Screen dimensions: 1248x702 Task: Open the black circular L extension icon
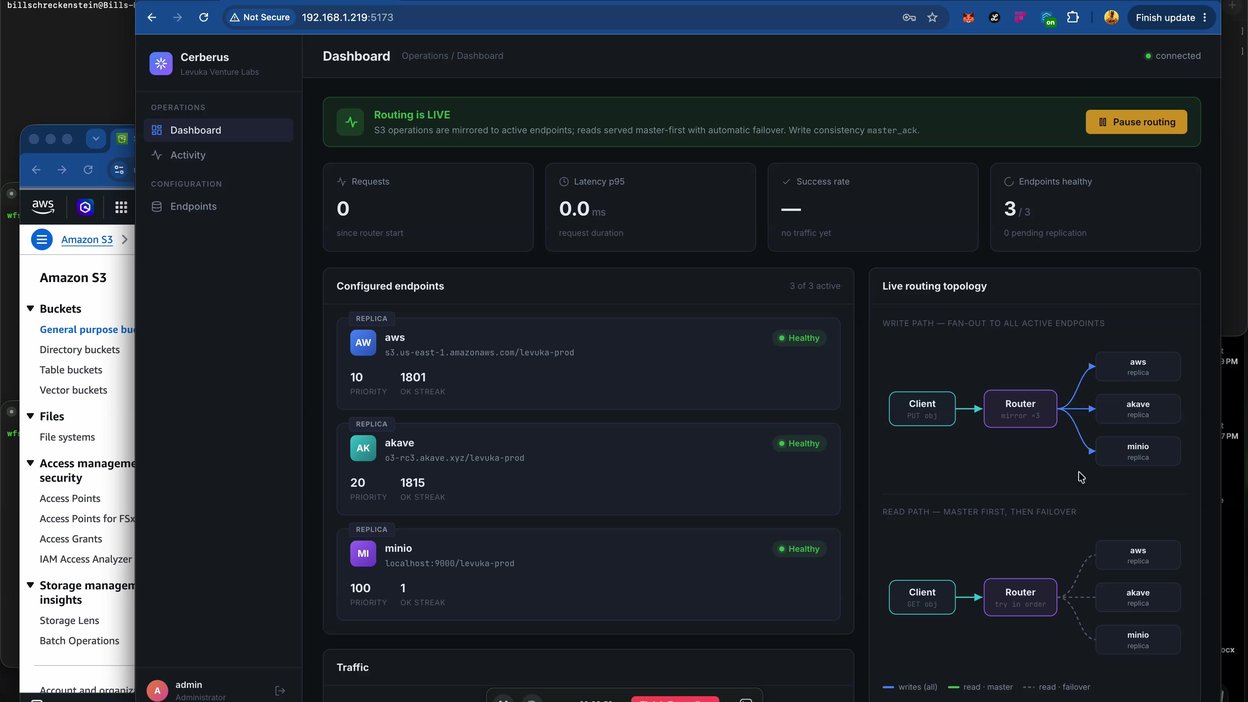(x=994, y=17)
